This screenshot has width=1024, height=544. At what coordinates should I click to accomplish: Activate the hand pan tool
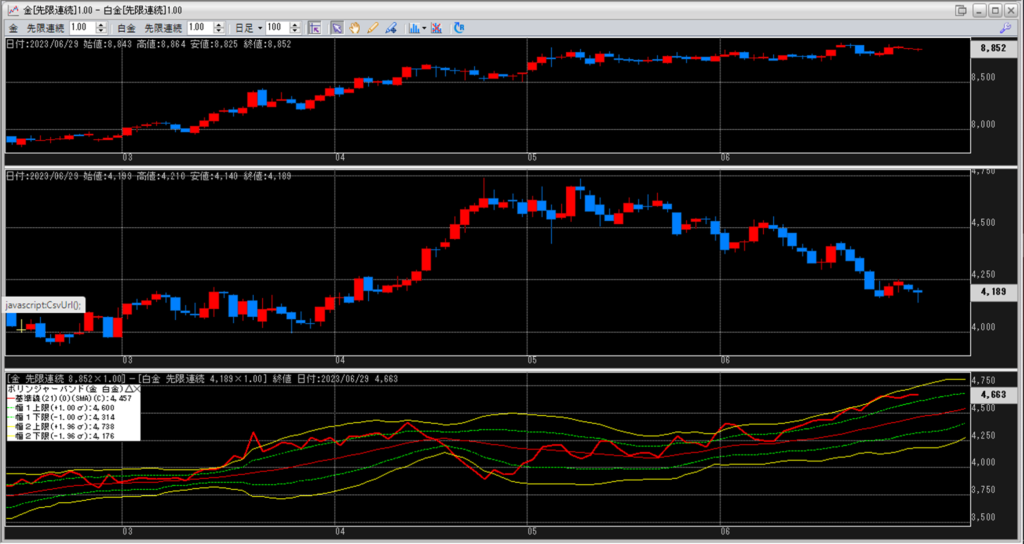355,27
